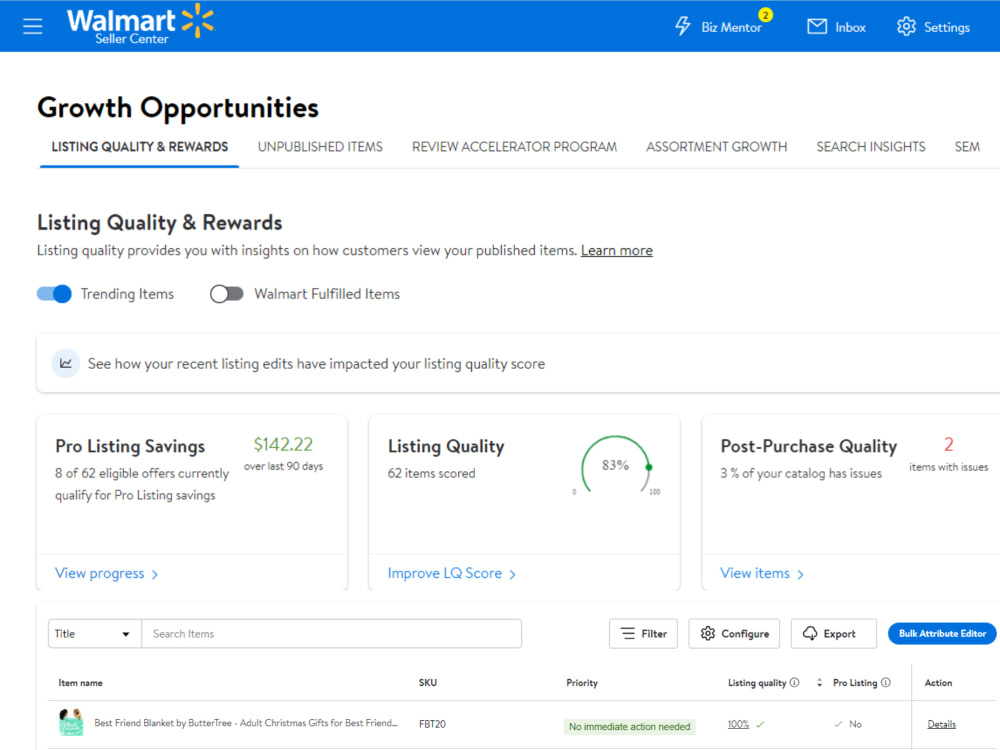Viewport: 1000px width, 750px height.
Task: Click the Listing quality info icon
Action: coord(795,682)
